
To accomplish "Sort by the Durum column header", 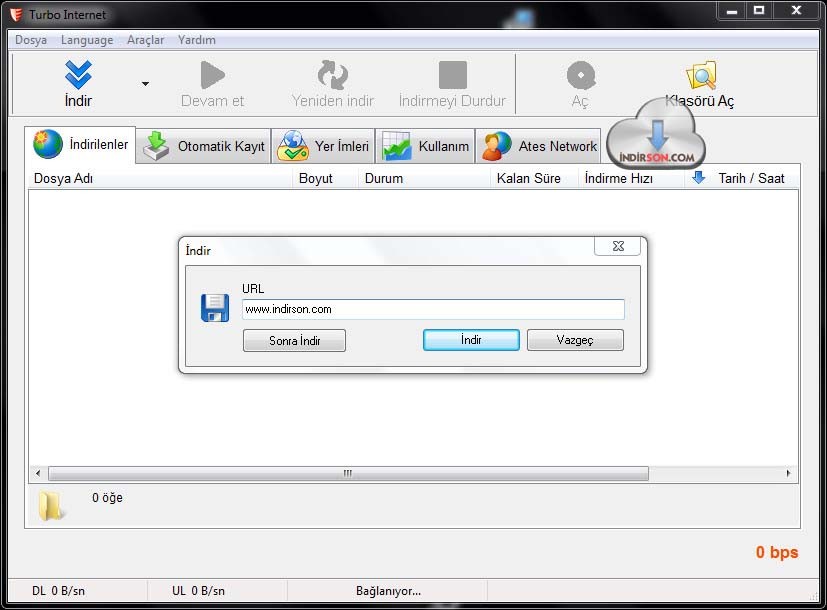I will [x=425, y=178].
